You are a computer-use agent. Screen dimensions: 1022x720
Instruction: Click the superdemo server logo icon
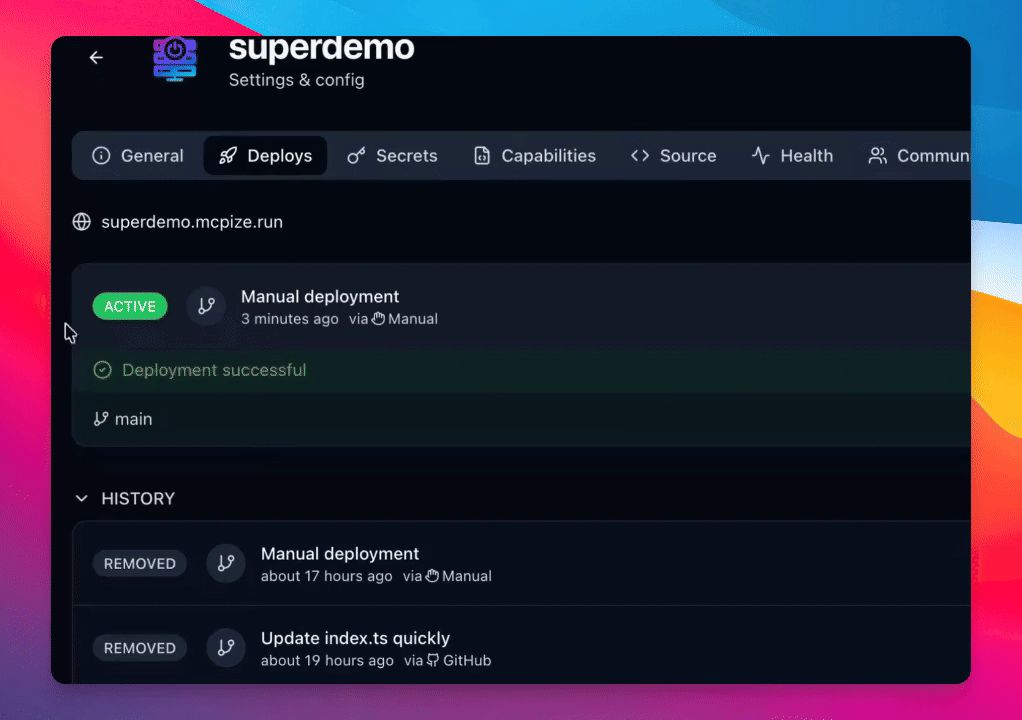point(175,59)
